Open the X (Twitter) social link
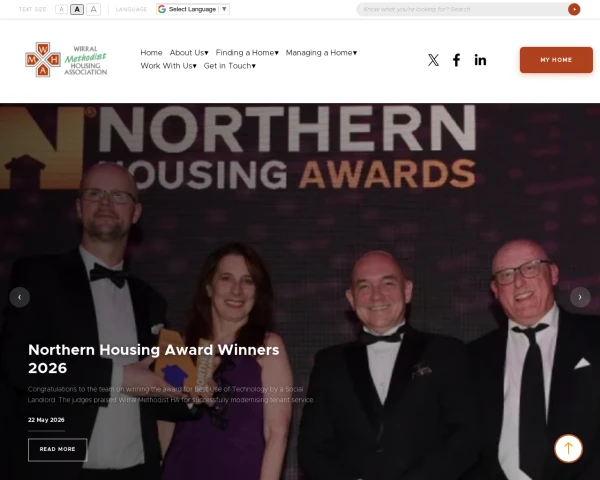 (x=433, y=60)
